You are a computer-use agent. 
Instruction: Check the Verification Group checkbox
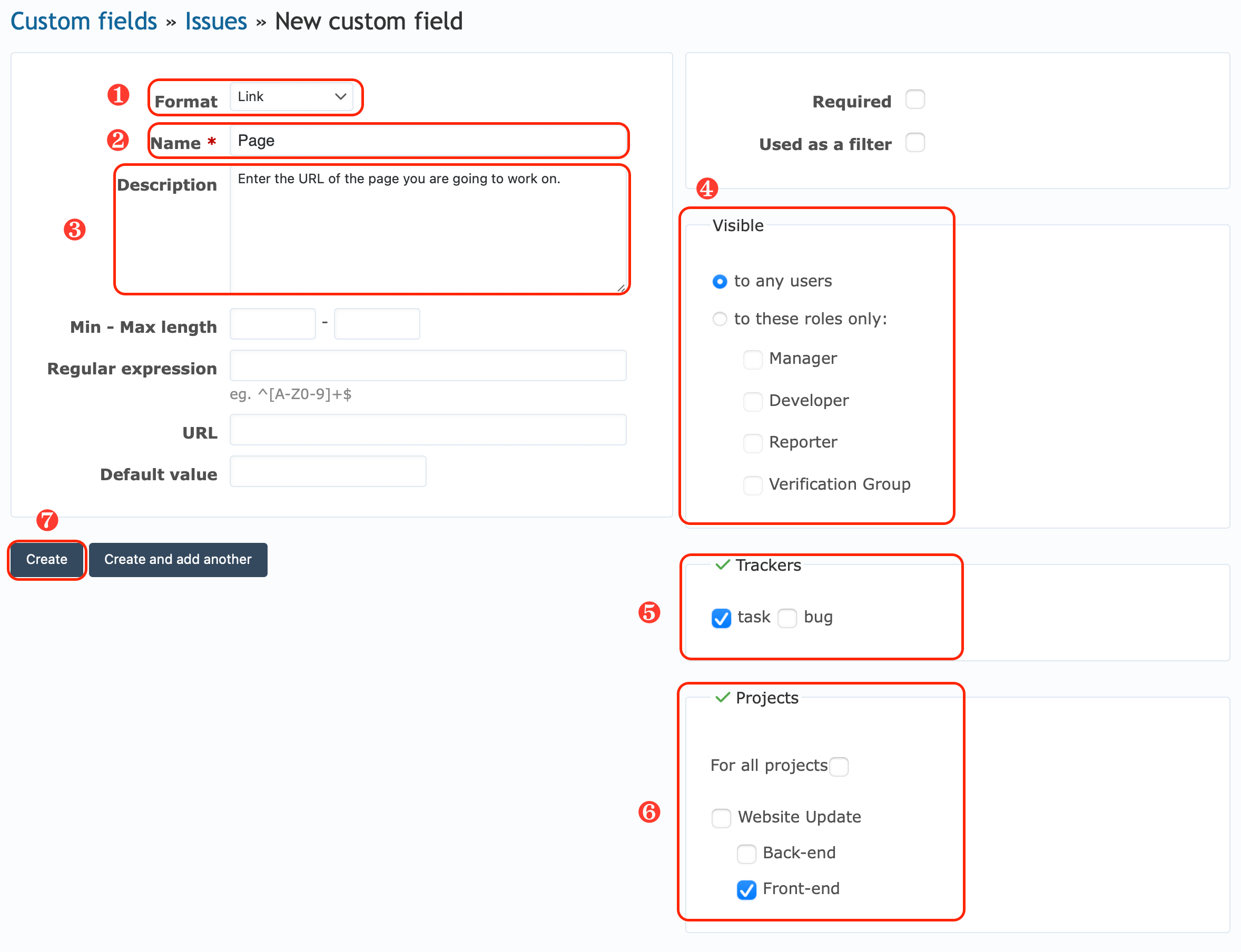(752, 485)
